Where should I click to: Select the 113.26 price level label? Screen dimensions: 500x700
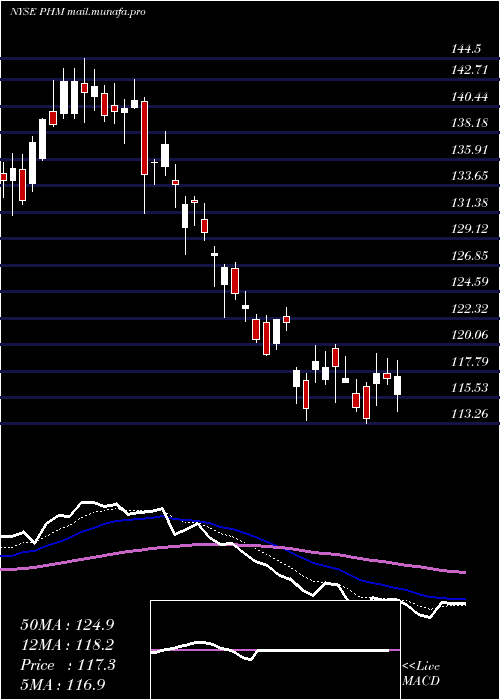click(x=470, y=414)
